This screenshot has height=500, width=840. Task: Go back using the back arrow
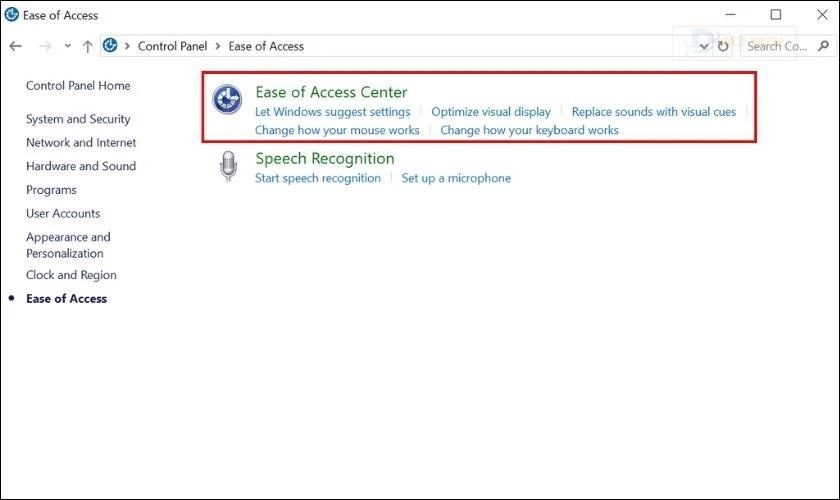point(15,46)
